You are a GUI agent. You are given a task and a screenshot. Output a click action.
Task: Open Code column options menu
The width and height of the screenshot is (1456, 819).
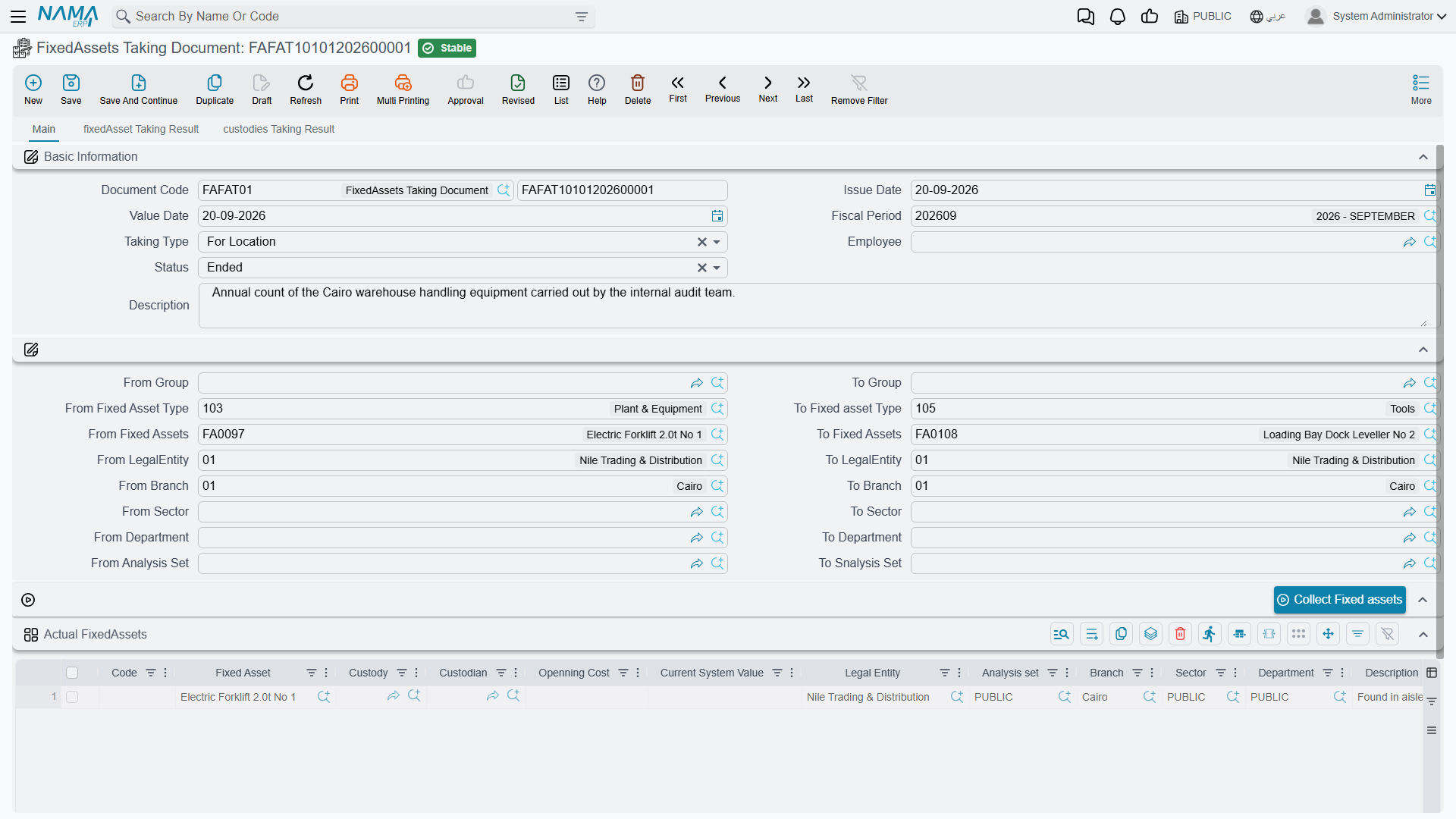(x=165, y=673)
